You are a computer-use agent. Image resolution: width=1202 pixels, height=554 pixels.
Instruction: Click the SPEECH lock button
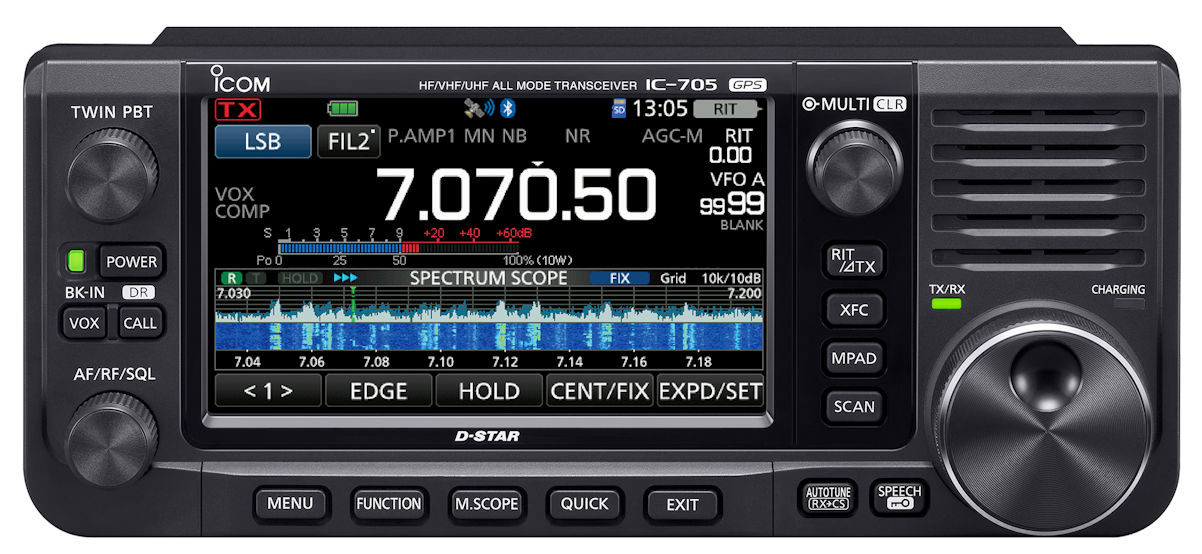click(899, 497)
